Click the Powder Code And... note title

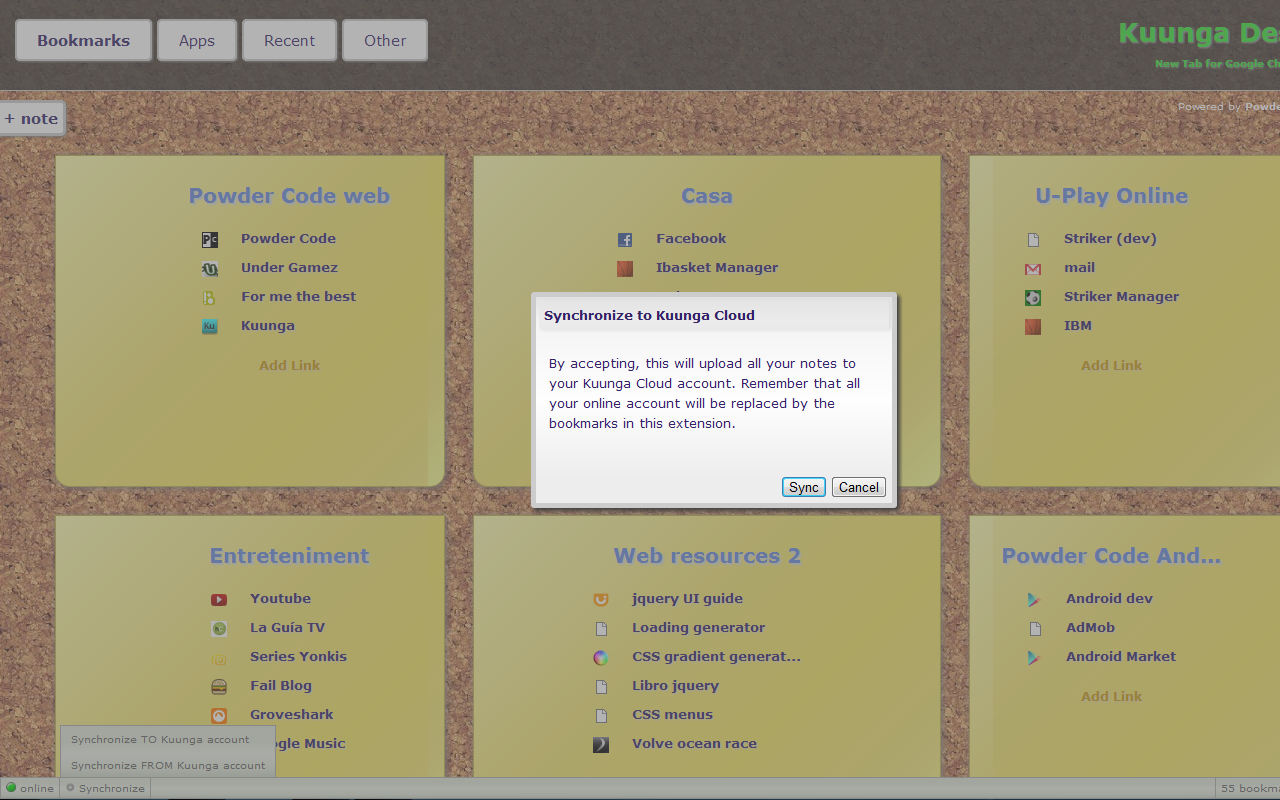1111,556
